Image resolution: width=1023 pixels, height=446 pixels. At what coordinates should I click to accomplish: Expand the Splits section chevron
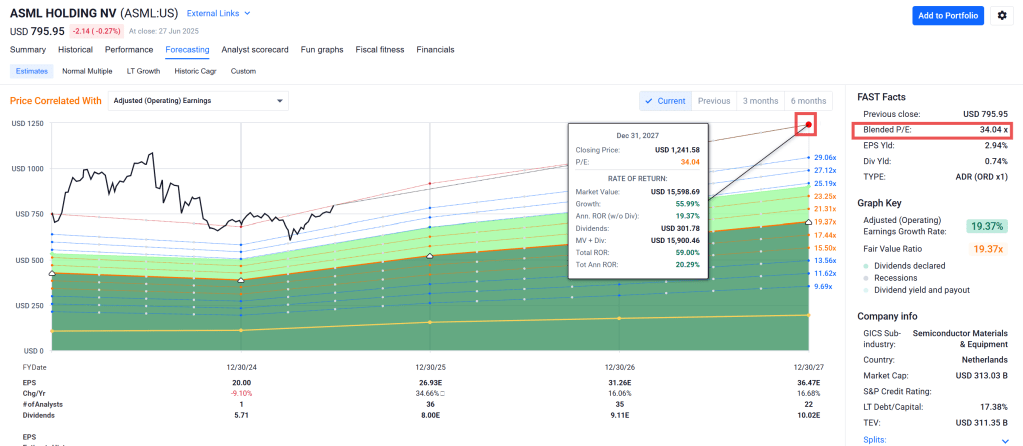click(x=1004, y=439)
